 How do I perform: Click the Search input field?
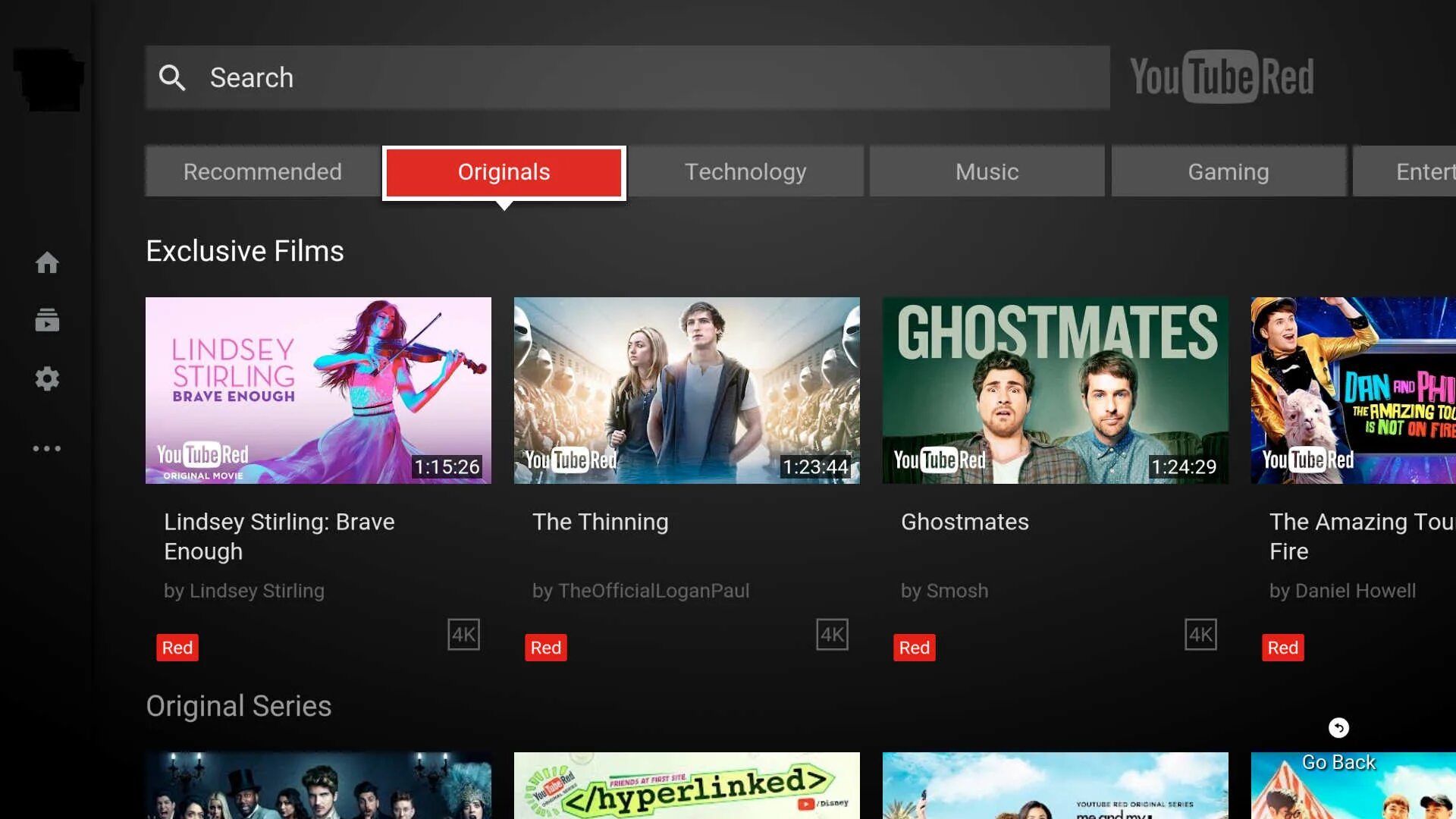pyautogui.click(x=627, y=77)
